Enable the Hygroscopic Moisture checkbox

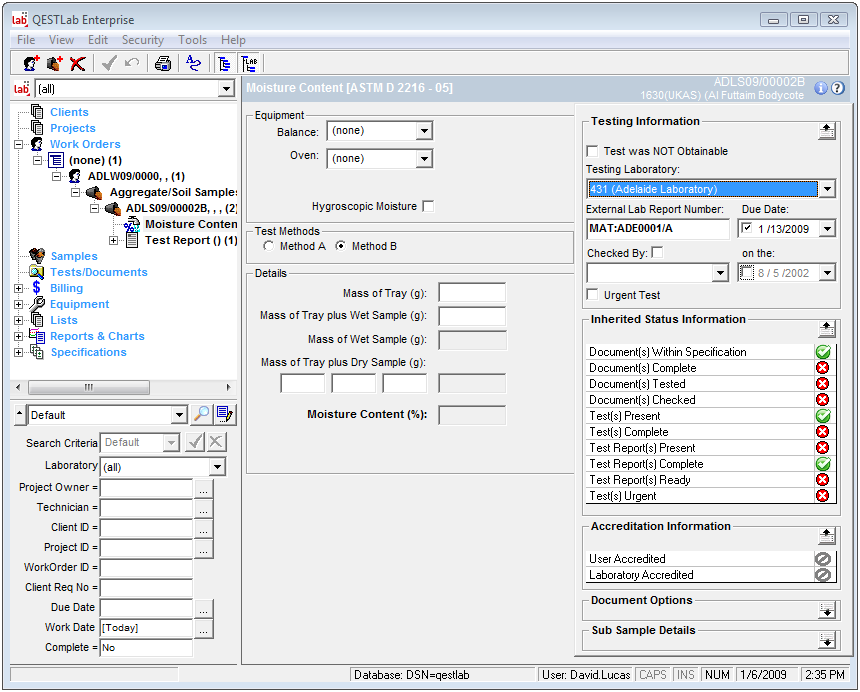[428, 207]
